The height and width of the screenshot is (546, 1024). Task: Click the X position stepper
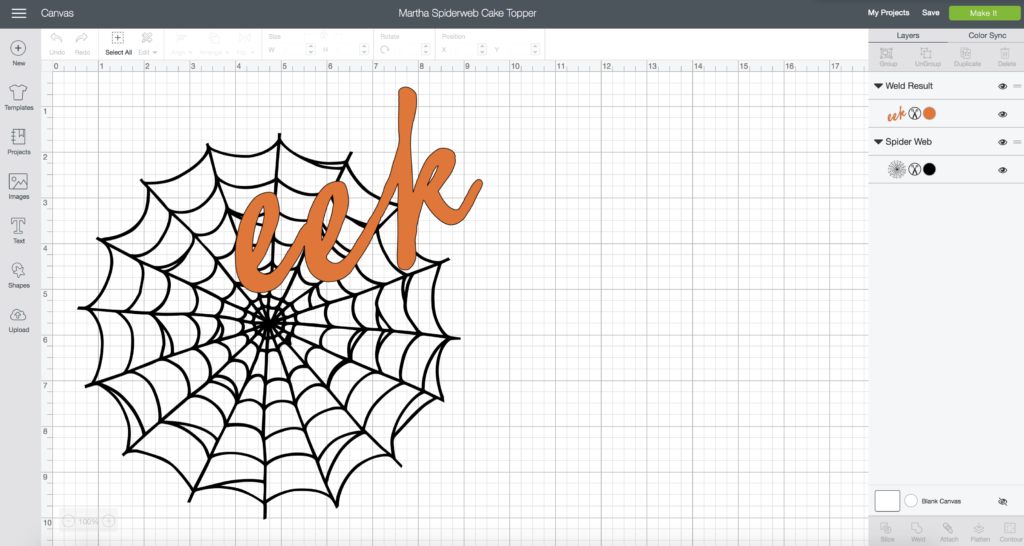482,50
